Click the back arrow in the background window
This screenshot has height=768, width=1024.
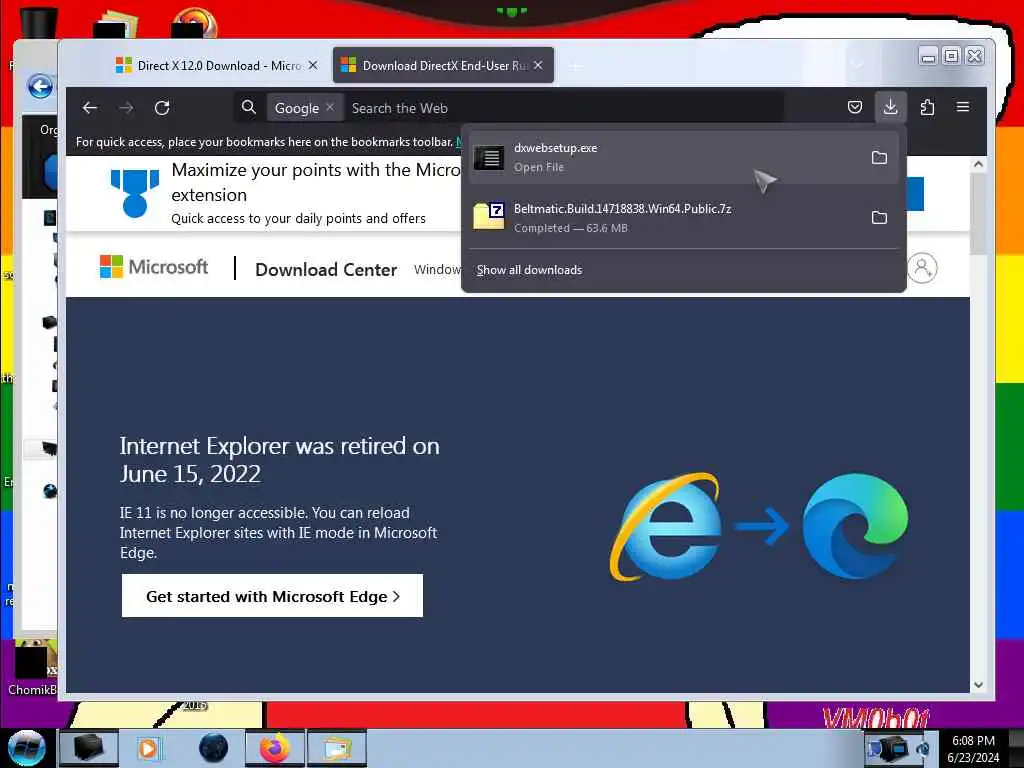pos(40,86)
